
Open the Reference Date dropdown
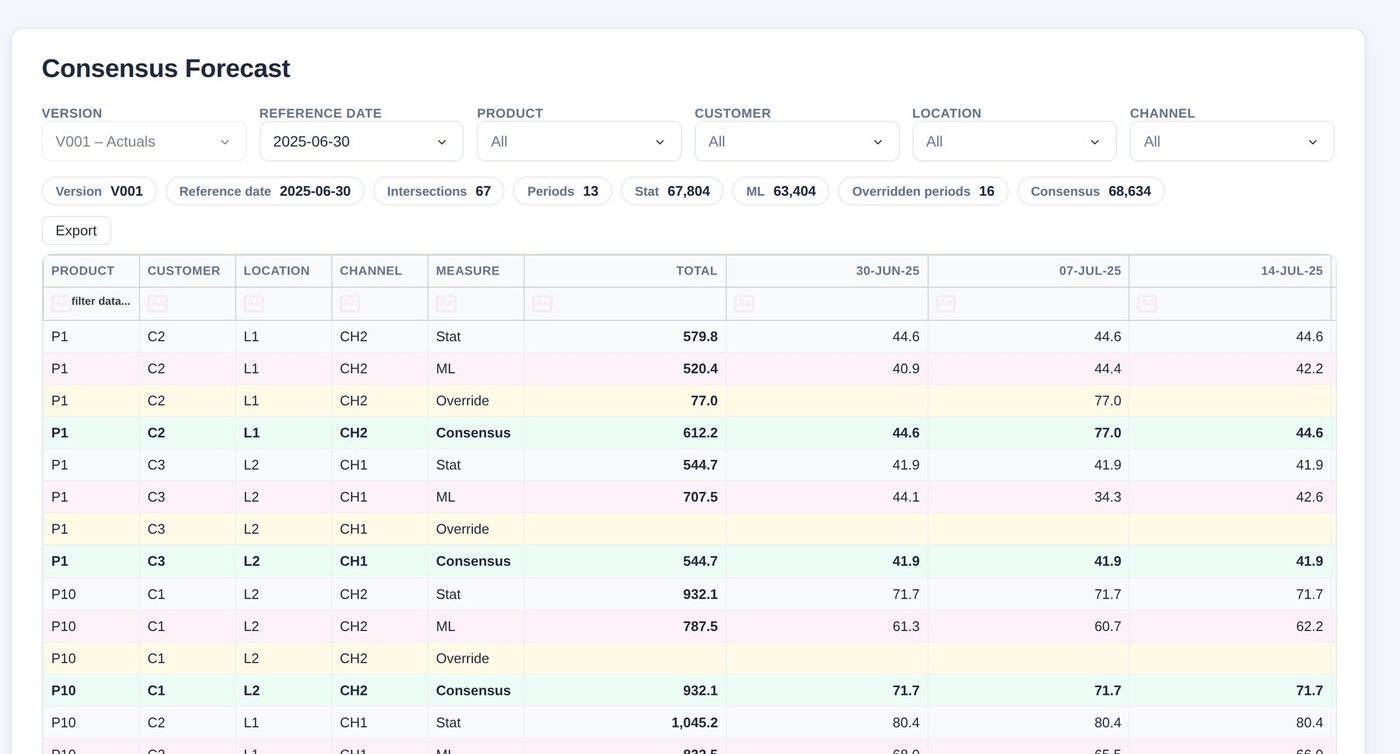[361, 141]
